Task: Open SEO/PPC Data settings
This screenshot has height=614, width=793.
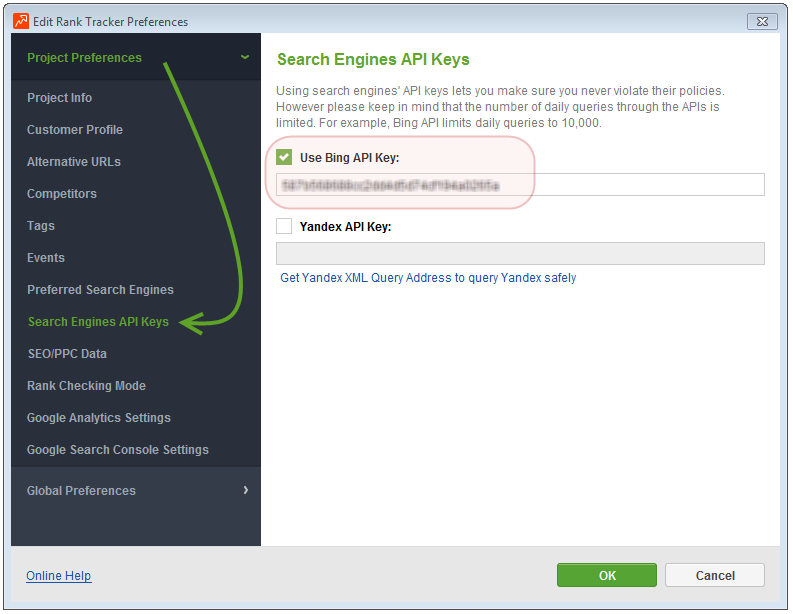Action: tap(67, 354)
